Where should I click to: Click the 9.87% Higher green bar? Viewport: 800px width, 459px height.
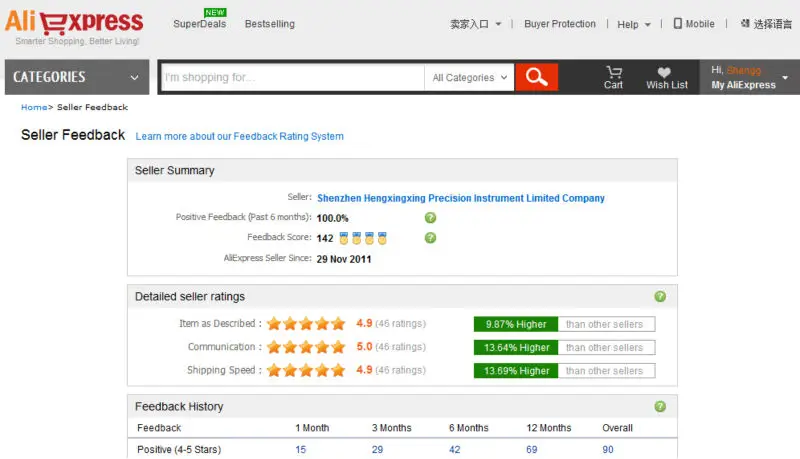(516, 324)
